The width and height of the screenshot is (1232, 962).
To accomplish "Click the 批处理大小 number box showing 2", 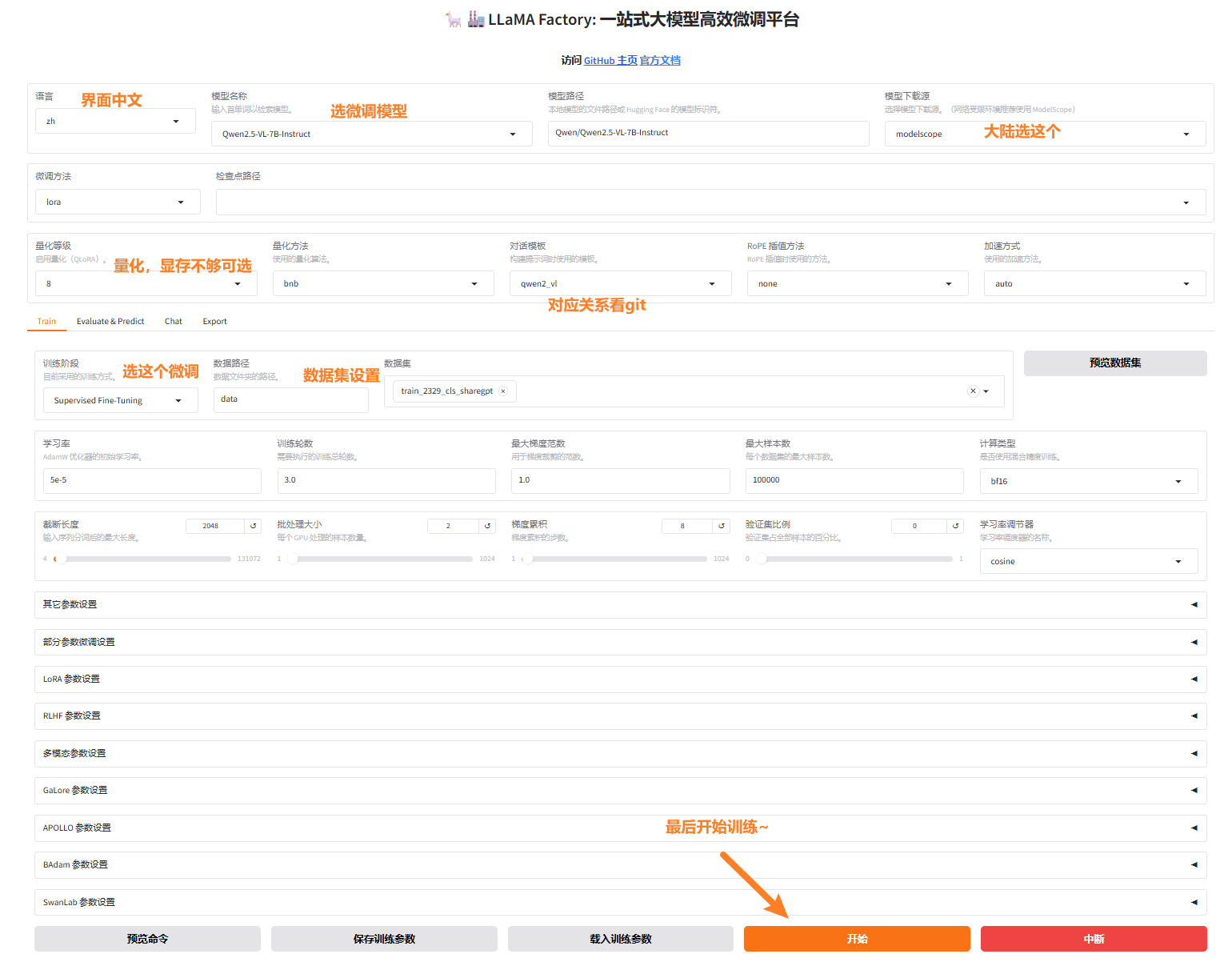I will point(453,526).
